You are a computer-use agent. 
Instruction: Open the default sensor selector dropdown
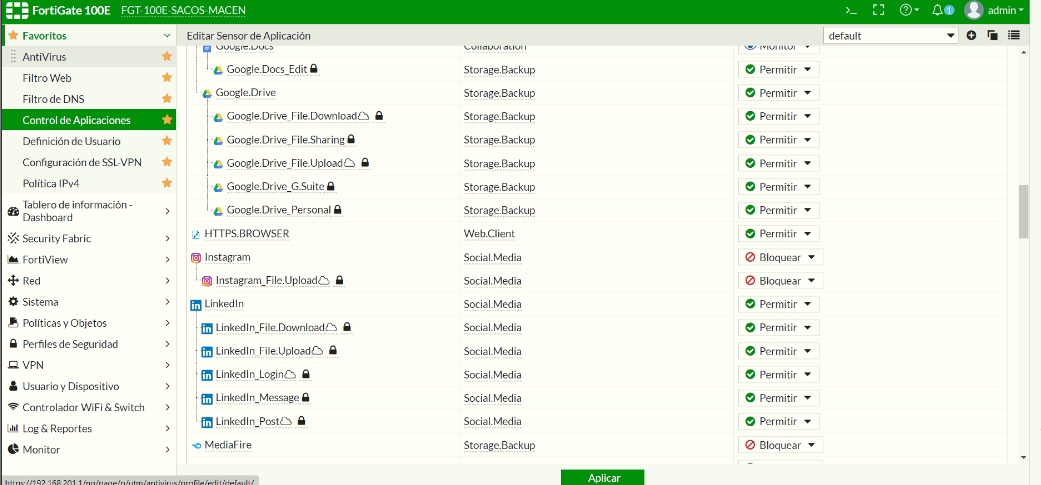pyautogui.click(x=891, y=35)
